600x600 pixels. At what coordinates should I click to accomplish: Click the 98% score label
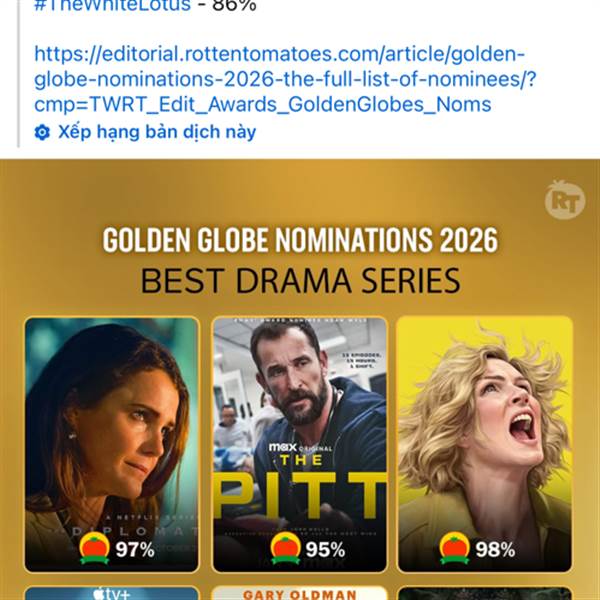tap(495, 549)
